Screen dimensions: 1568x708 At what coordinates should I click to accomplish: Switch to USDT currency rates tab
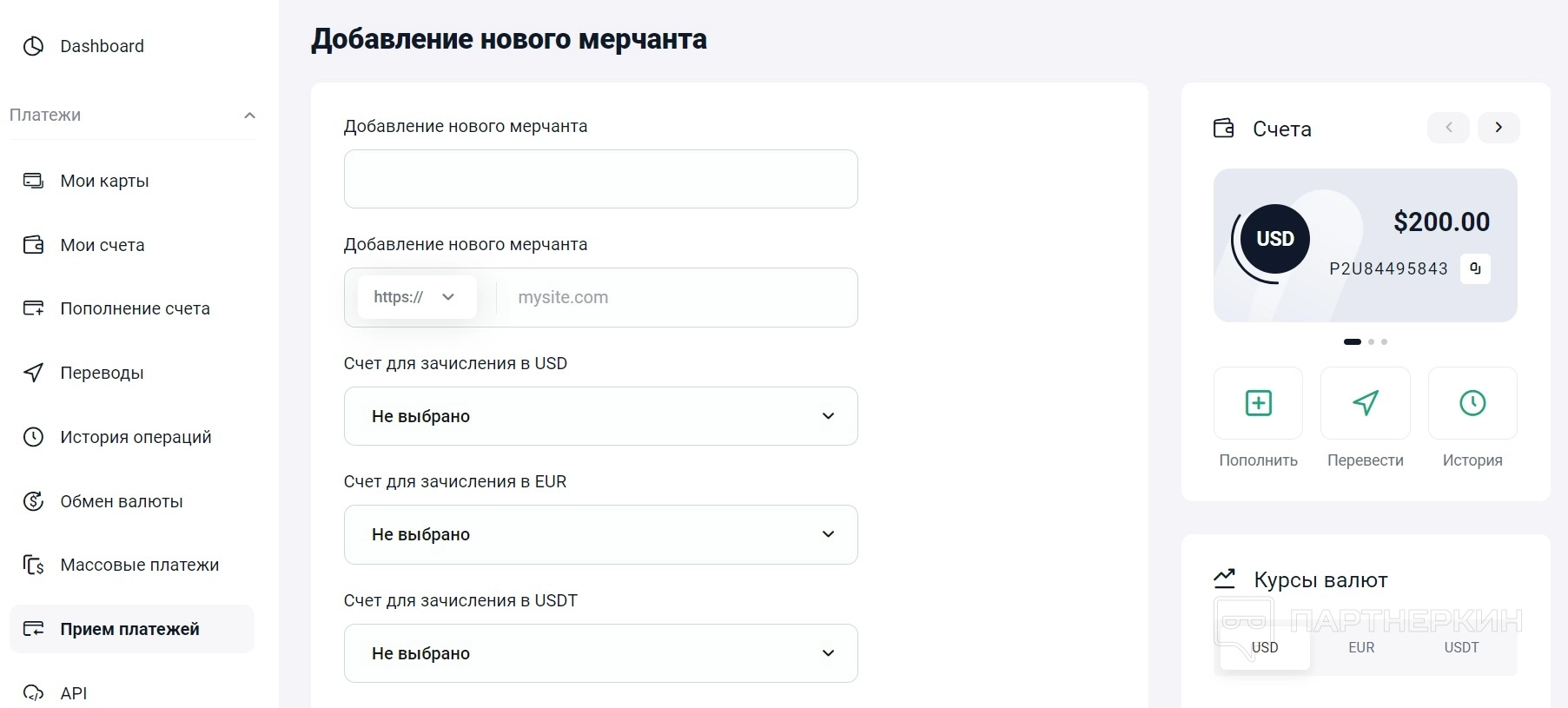[1461, 648]
